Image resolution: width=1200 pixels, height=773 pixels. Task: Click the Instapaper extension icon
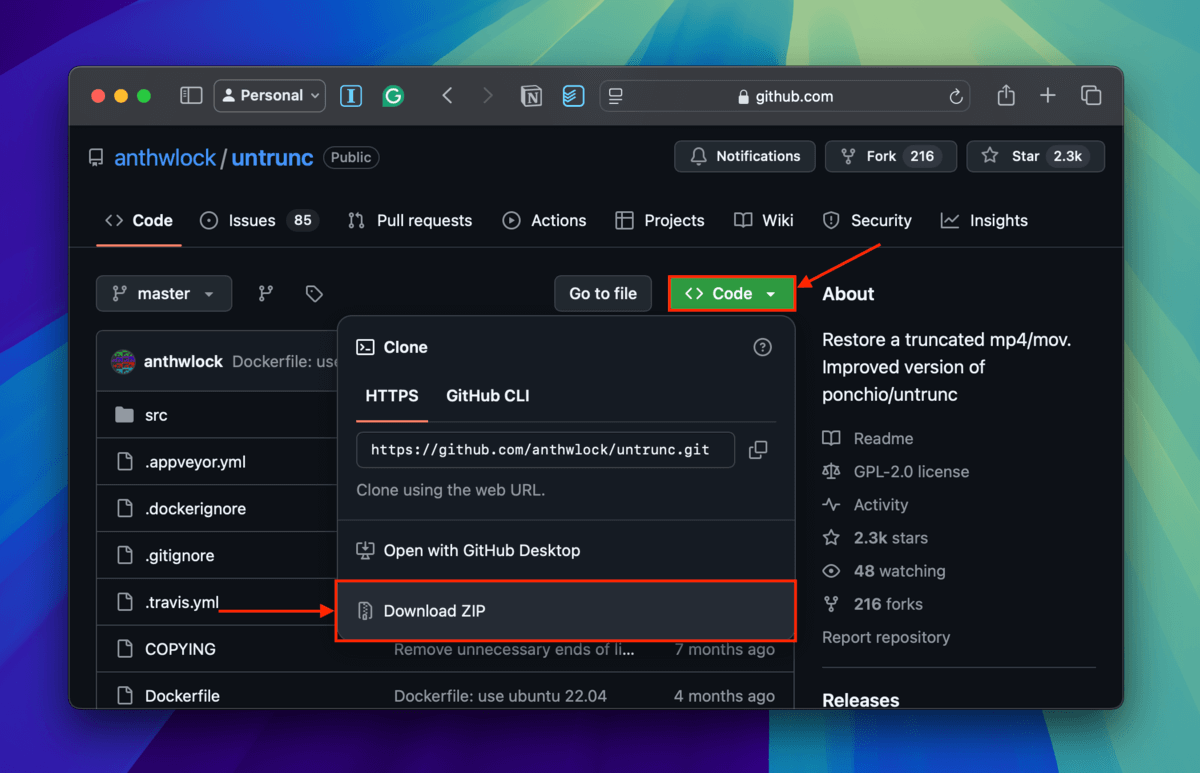(x=351, y=96)
